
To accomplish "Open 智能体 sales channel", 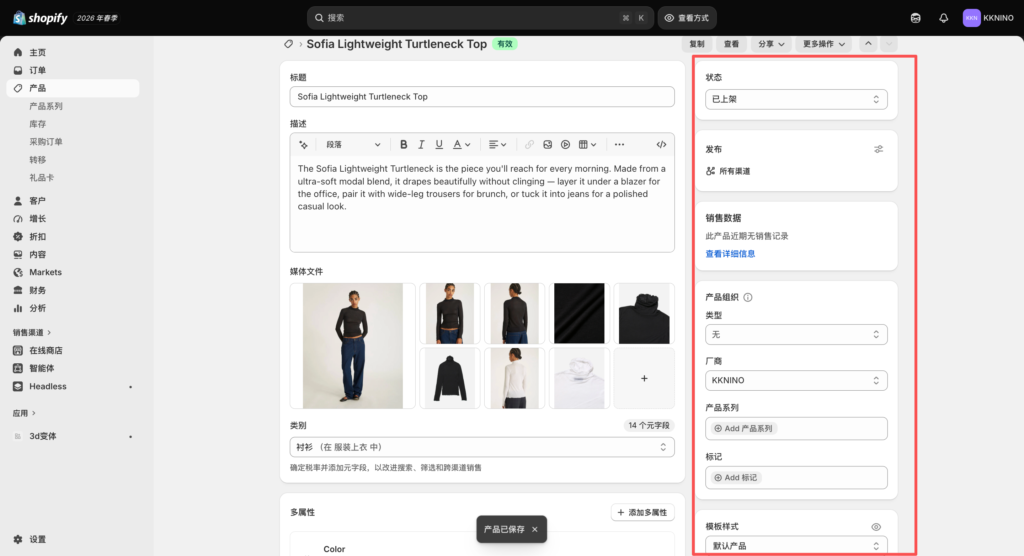I will 72,368.
